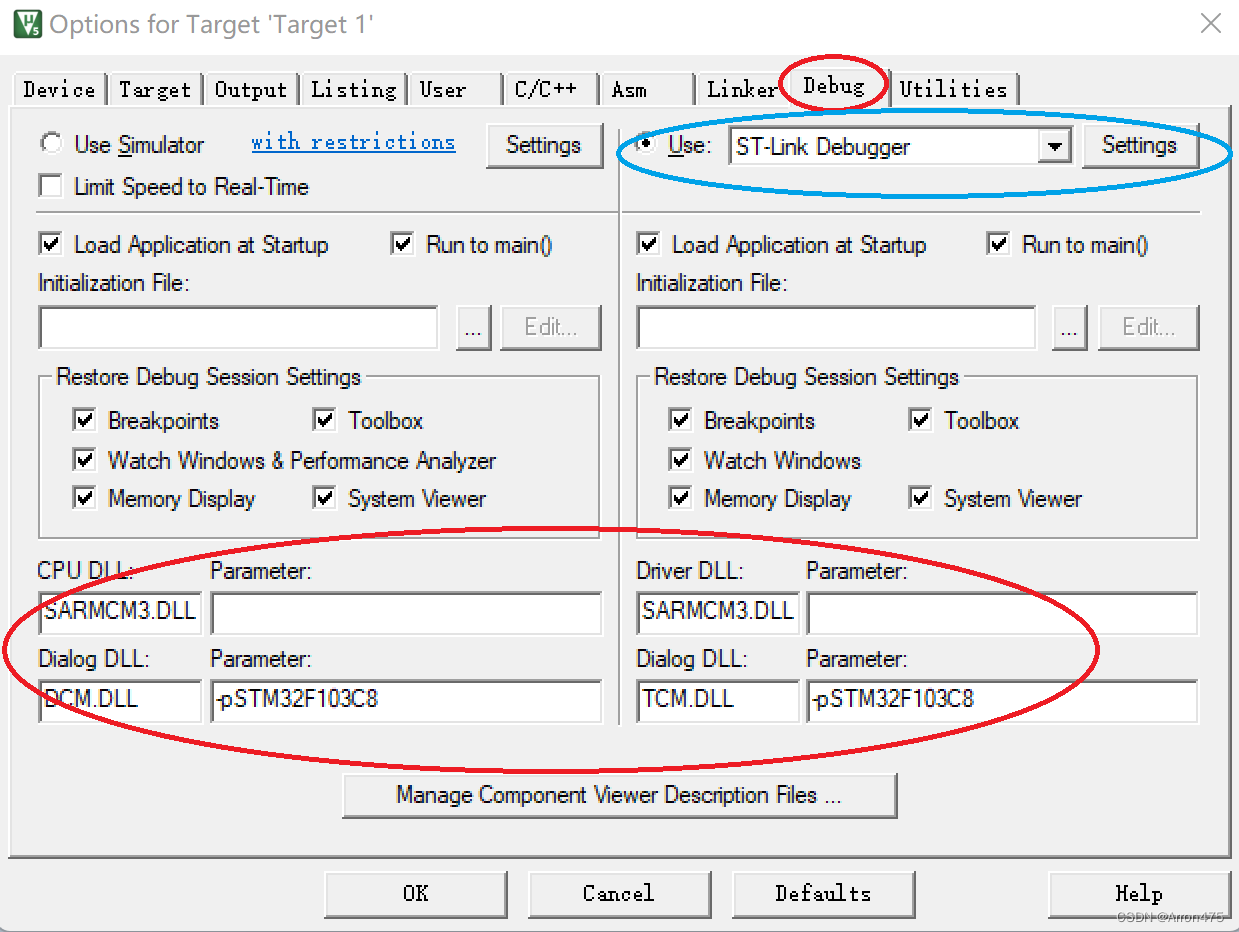1239x932 pixels.
Task: Switch to the Target tab
Action: (x=155, y=90)
